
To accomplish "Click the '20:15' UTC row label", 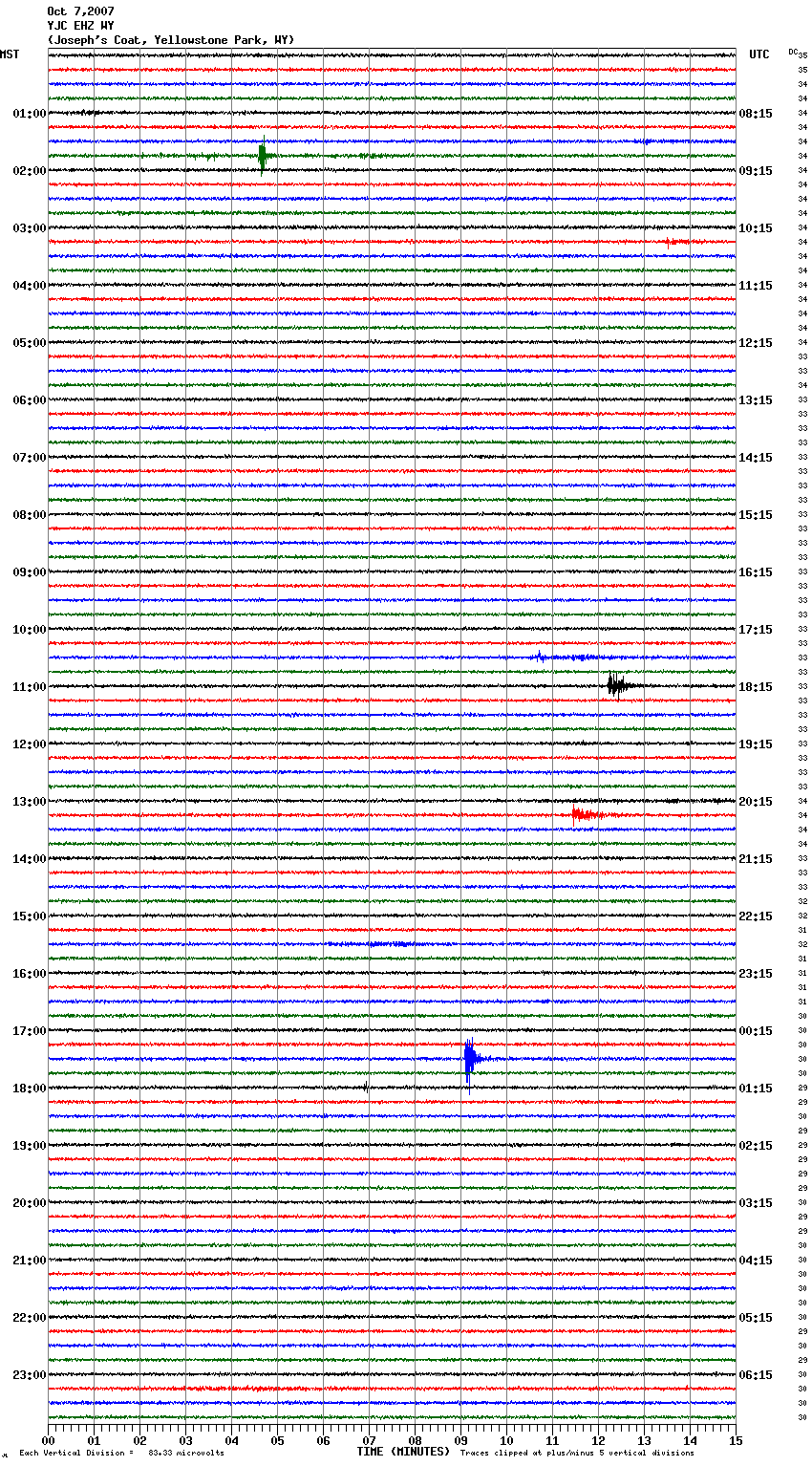I will click(756, 802).
